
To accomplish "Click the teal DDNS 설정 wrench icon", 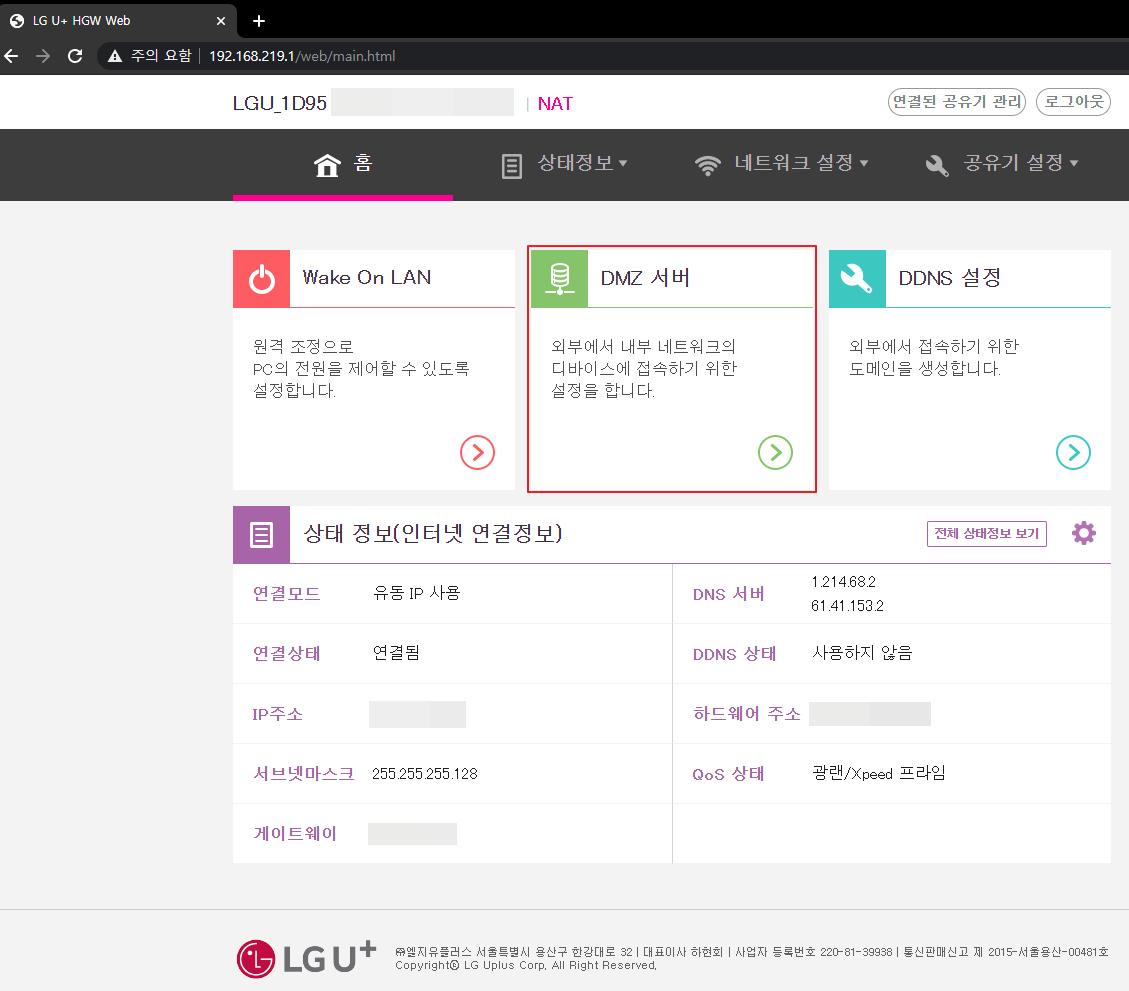I will tap(858, 279).
